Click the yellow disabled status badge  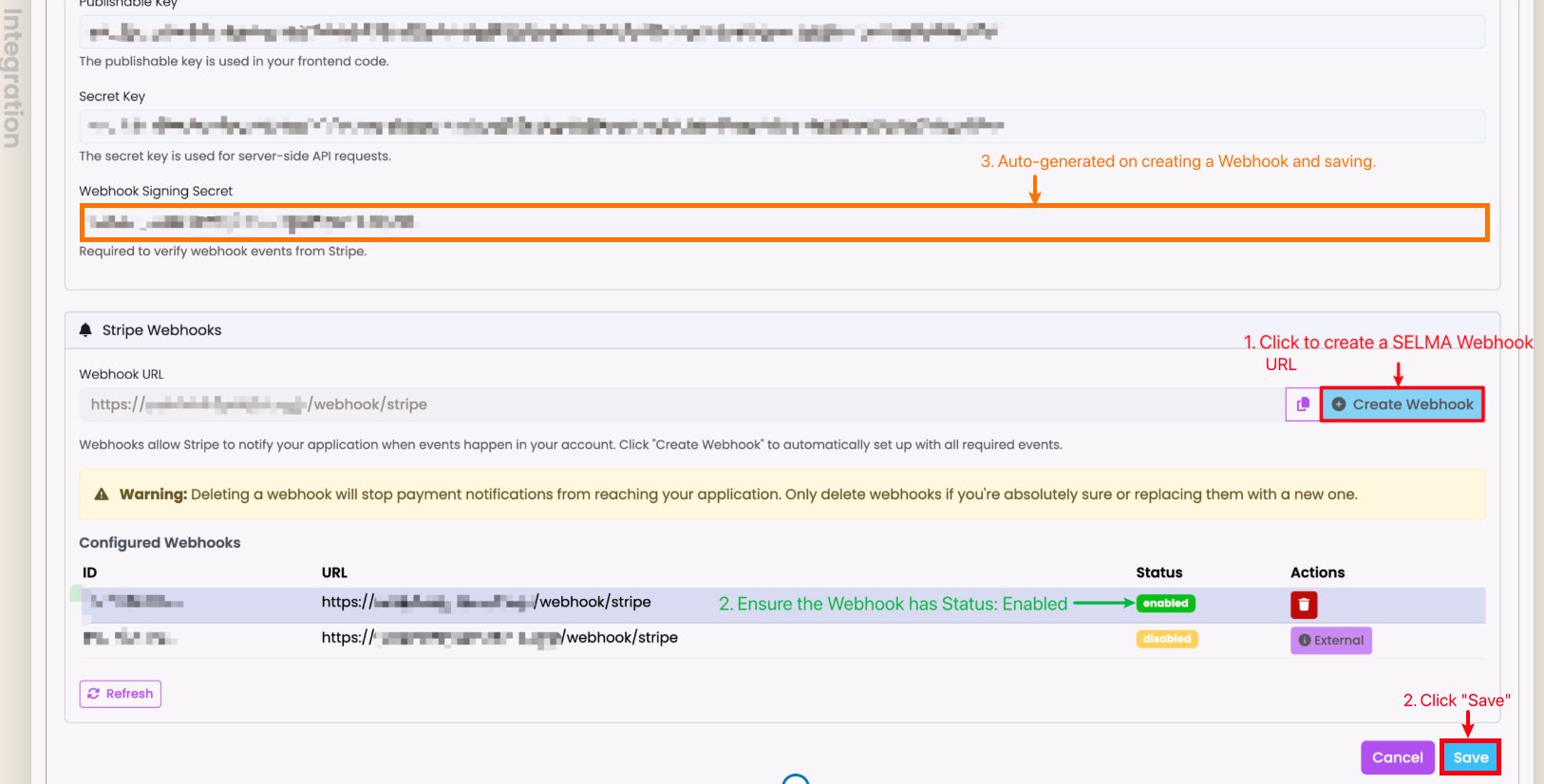coord(1166,639)
